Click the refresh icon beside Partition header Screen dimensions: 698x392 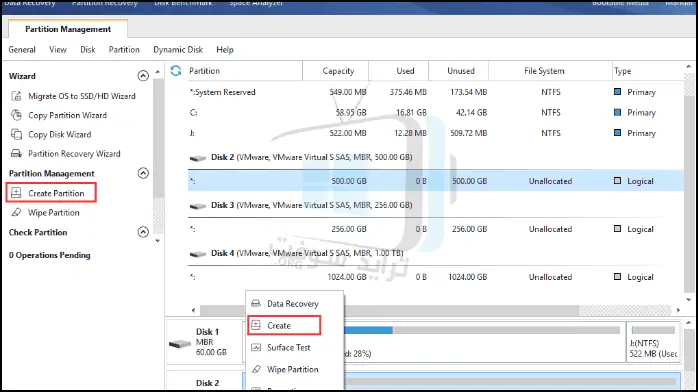pos(176,70)
